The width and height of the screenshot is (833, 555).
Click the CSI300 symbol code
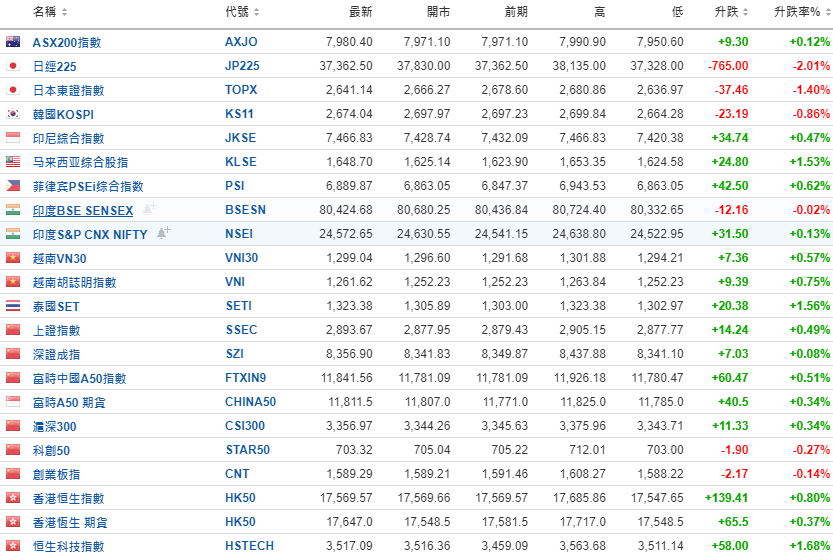pos(245,426)
